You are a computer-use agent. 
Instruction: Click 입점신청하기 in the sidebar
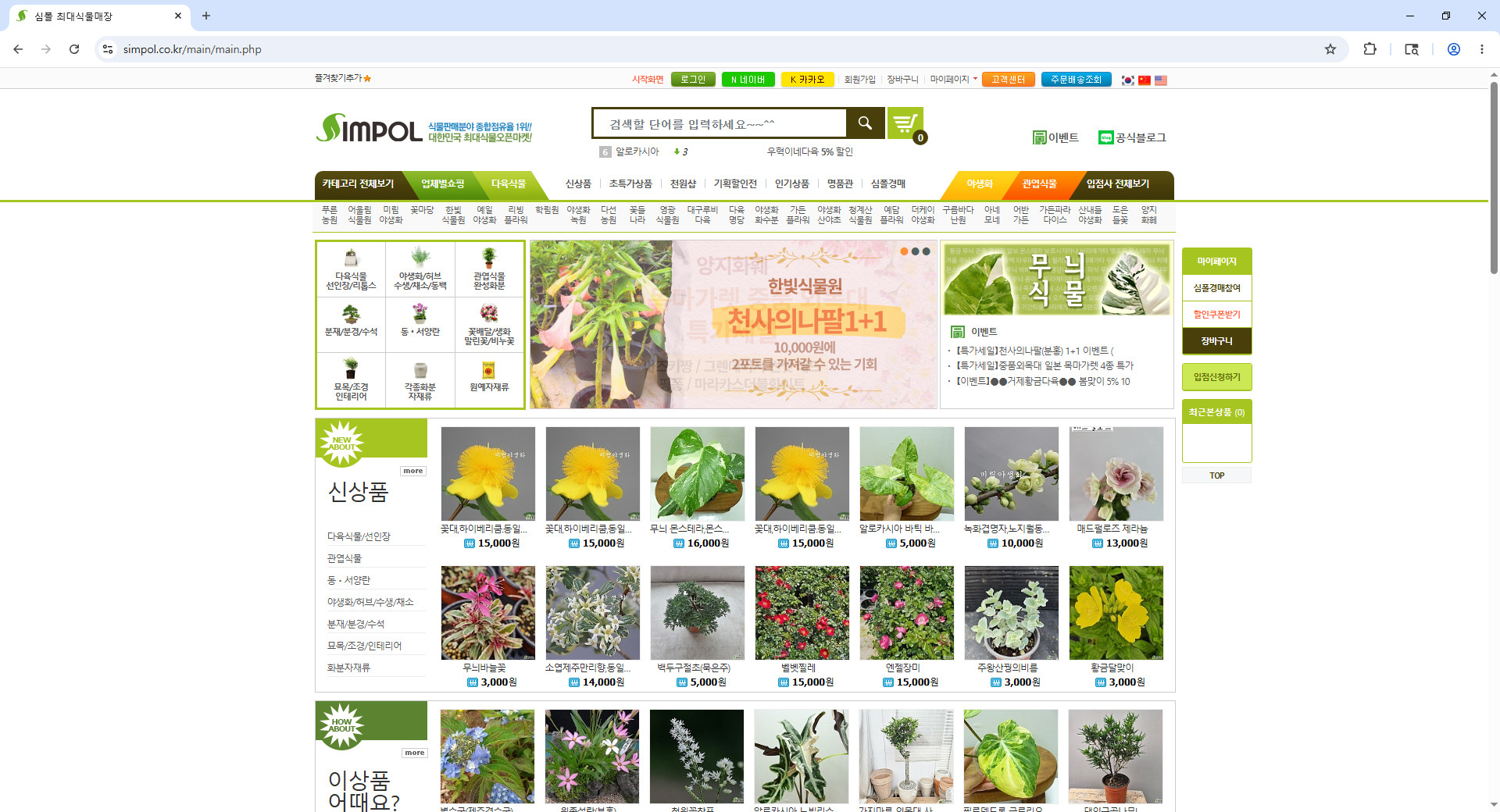click(1216, 377)
